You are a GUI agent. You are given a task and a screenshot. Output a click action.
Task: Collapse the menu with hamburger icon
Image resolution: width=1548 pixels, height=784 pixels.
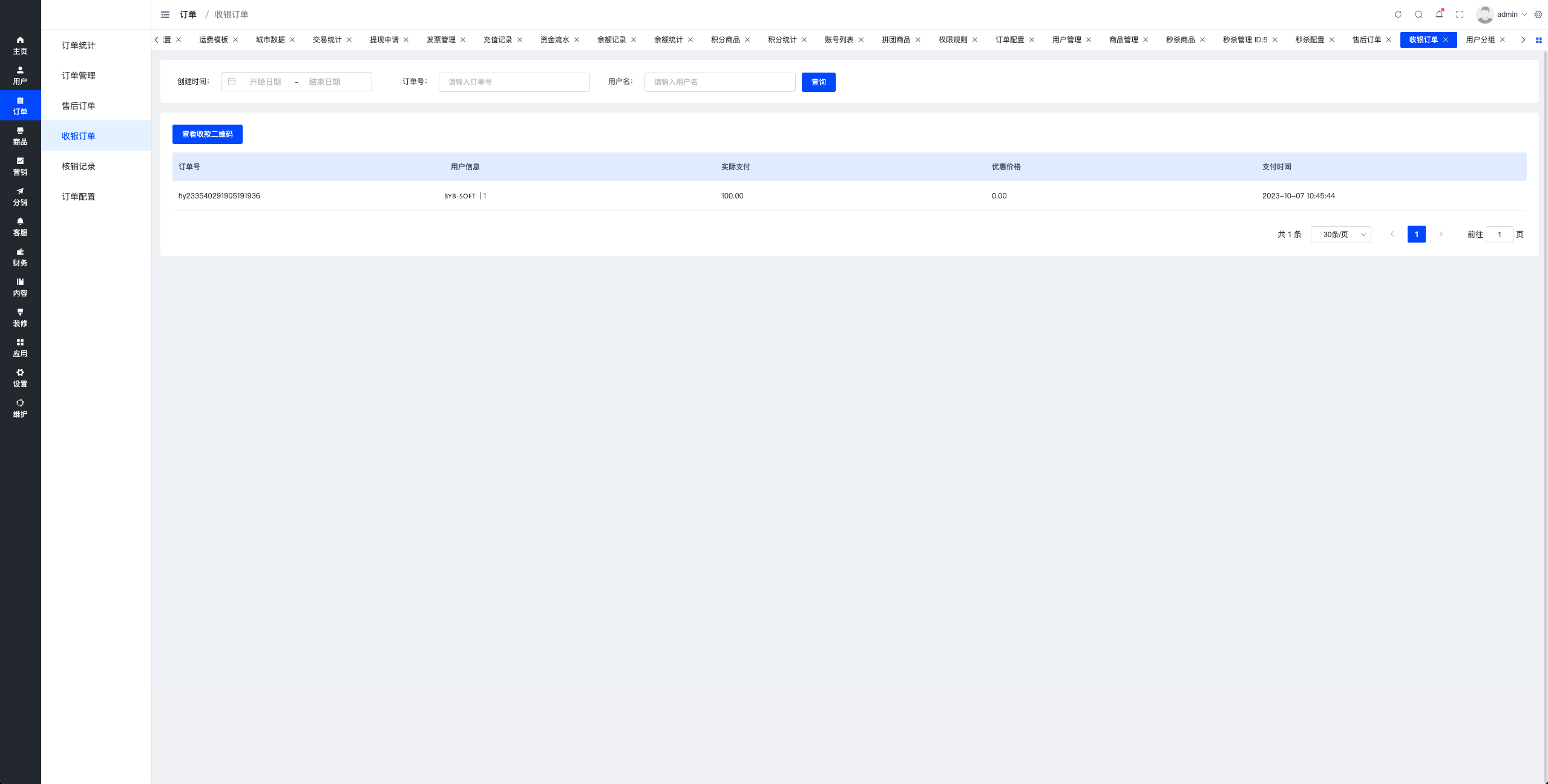click(165, 15)
